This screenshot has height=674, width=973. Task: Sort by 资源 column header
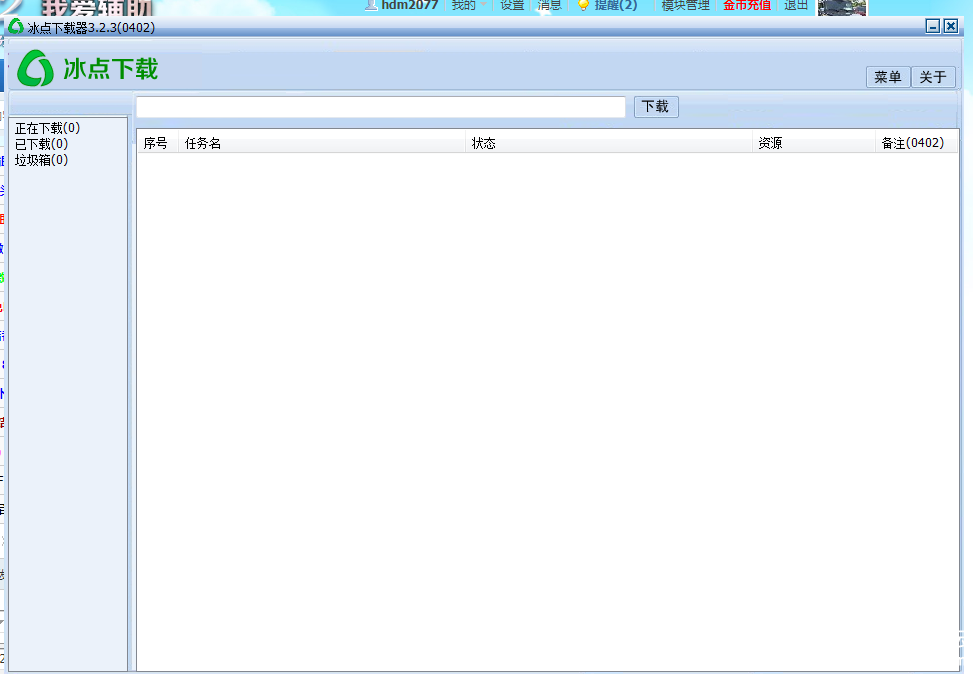pyautogui.click(x=814, y=143)
